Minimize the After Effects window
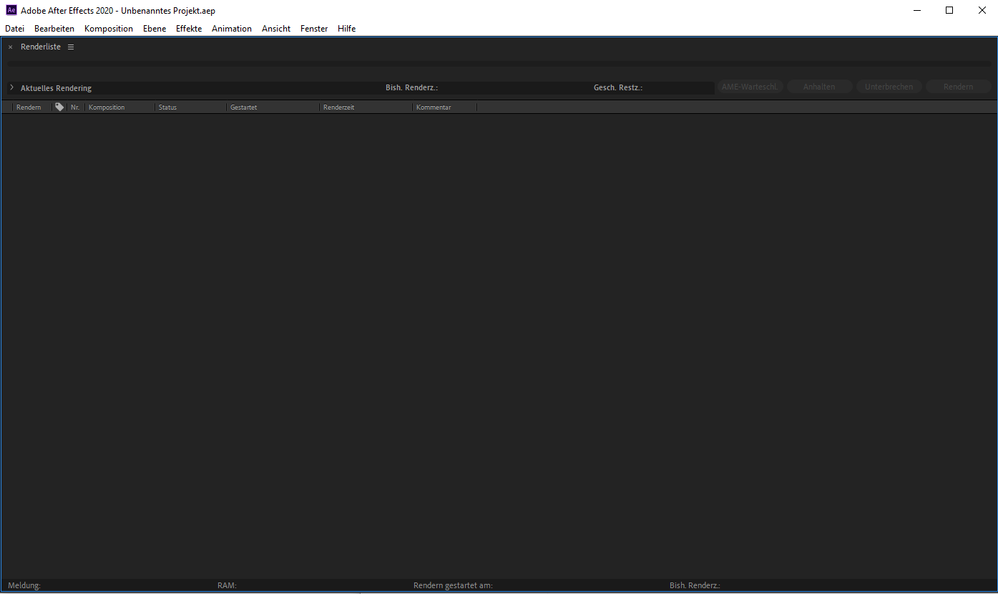 tap(917, 10)
